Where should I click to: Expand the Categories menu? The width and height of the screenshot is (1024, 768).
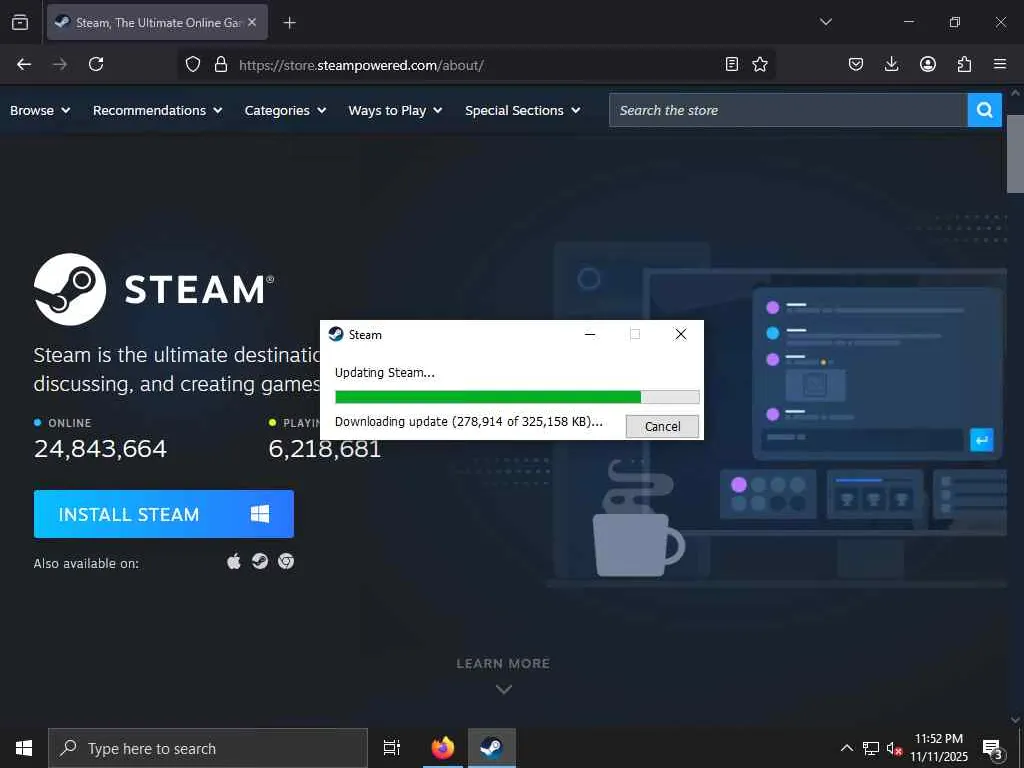click(285, 110)
